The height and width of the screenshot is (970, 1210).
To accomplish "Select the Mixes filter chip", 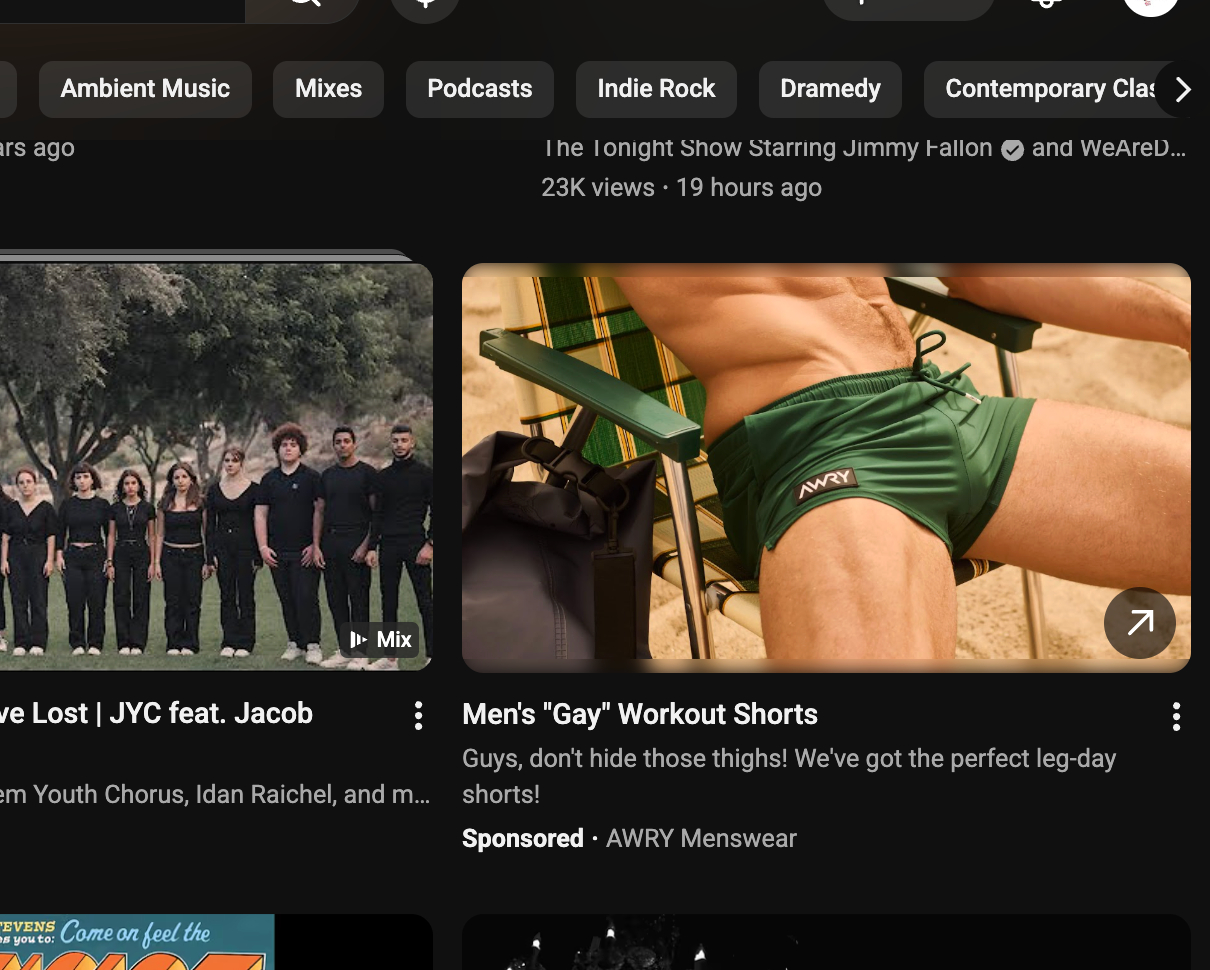I will [x=328, y=89].
